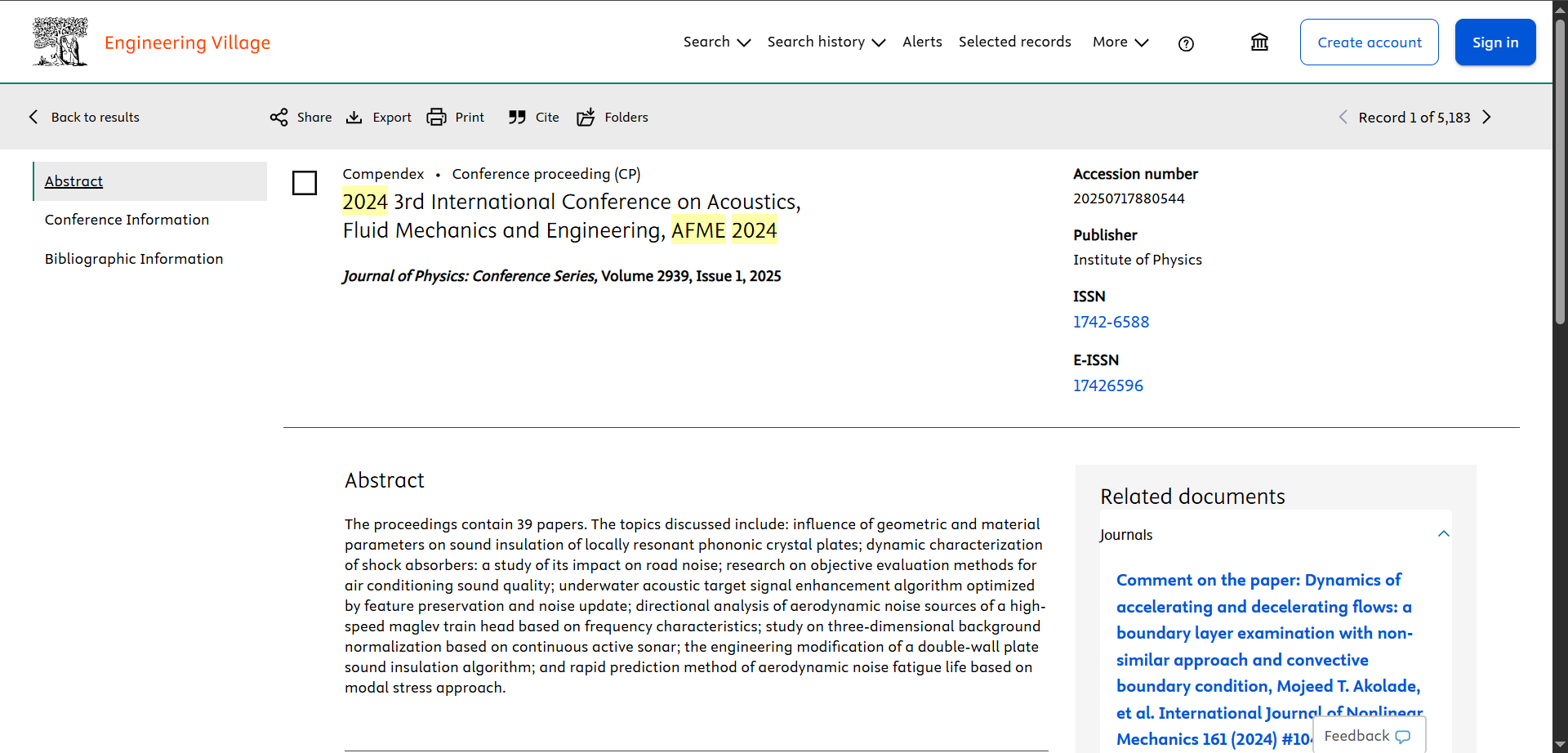Click the Record 1 of 5,183 text
Screen dimensions: 1568x753
(x=1414, y=118)
